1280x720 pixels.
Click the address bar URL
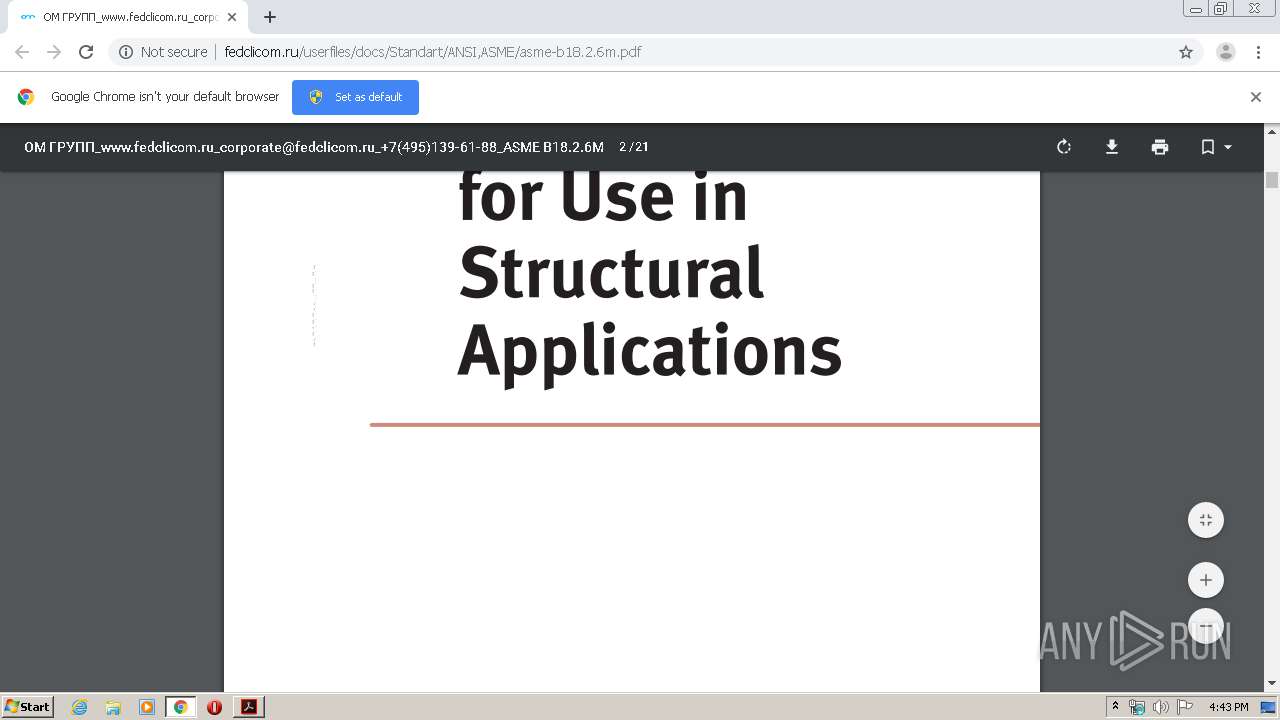[x=433, y=52]
